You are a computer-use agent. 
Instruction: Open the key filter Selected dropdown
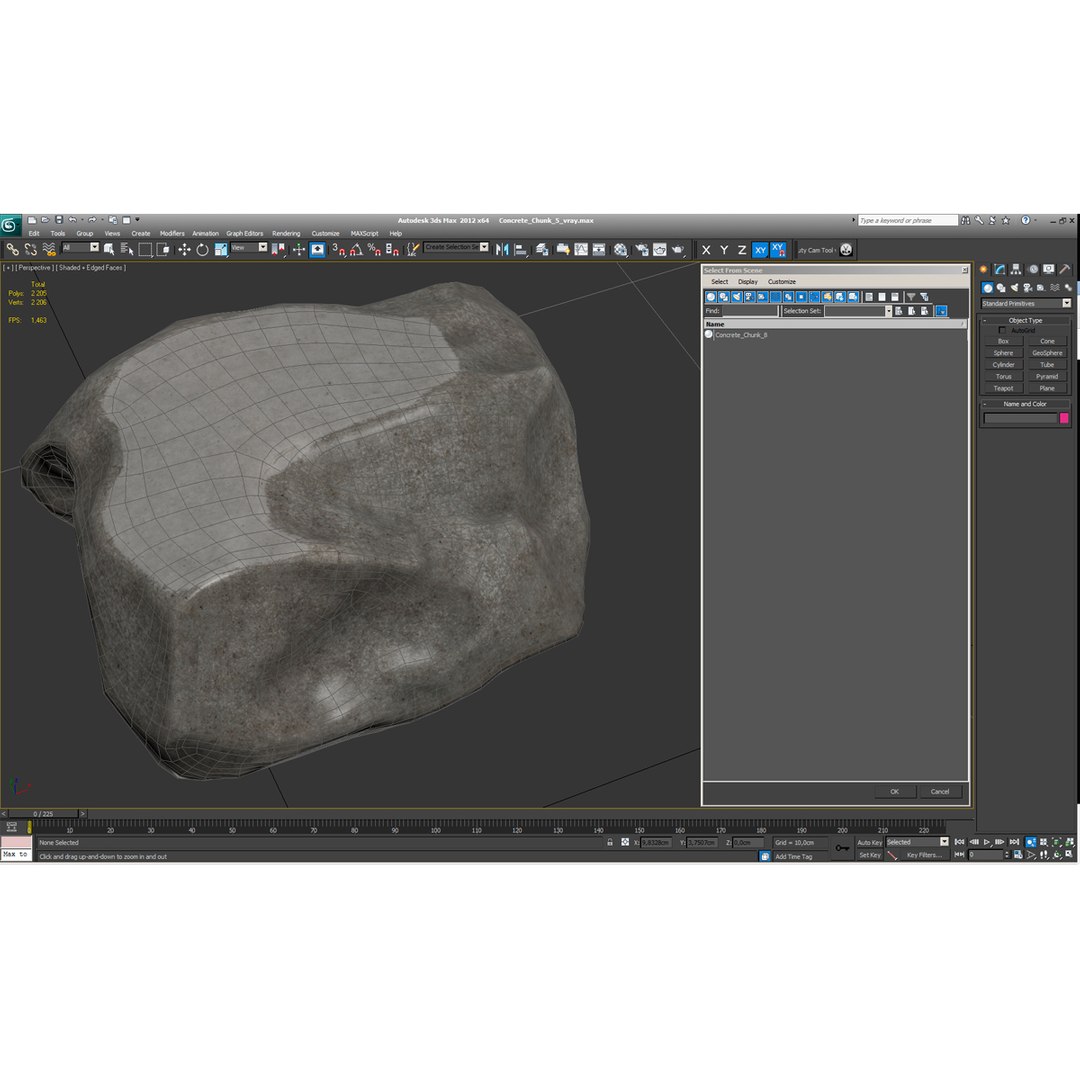click(x=917, y=842)
